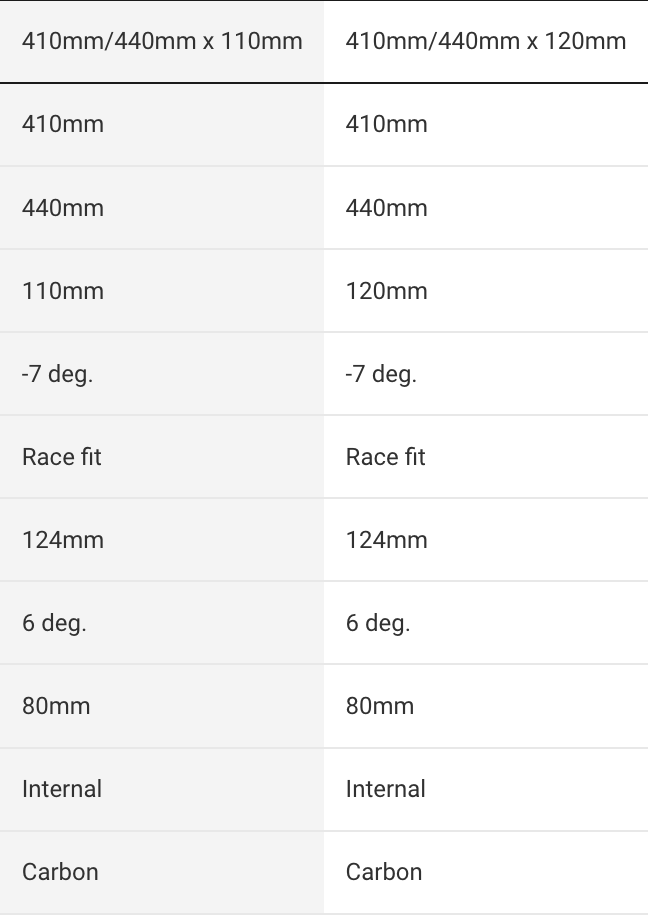This screenshot has height=916, width=652.
Task: Click the 80mm cell in the 110mm column
Action: (56, 706)
